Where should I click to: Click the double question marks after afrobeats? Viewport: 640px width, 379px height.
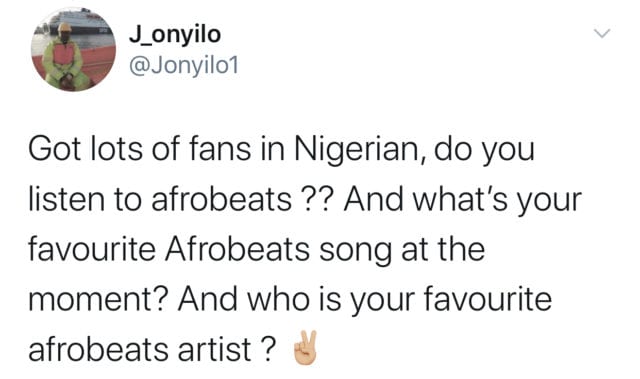pos(317,199)
